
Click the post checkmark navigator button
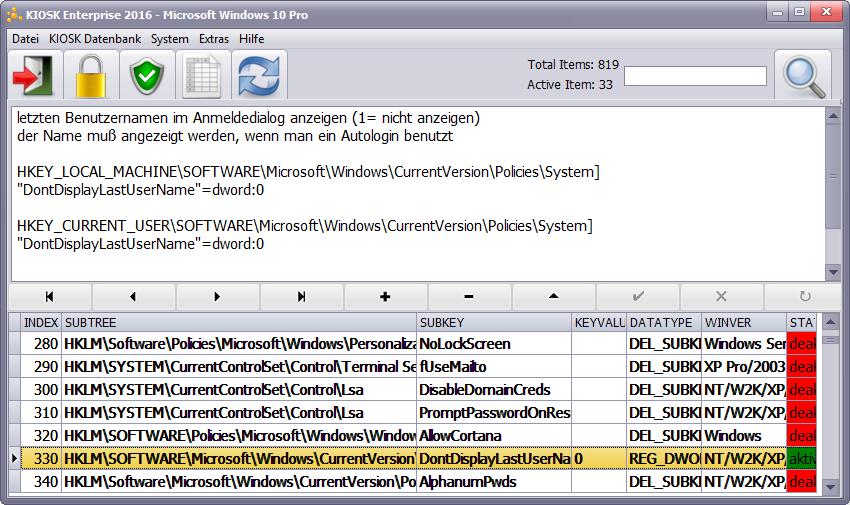638,296
